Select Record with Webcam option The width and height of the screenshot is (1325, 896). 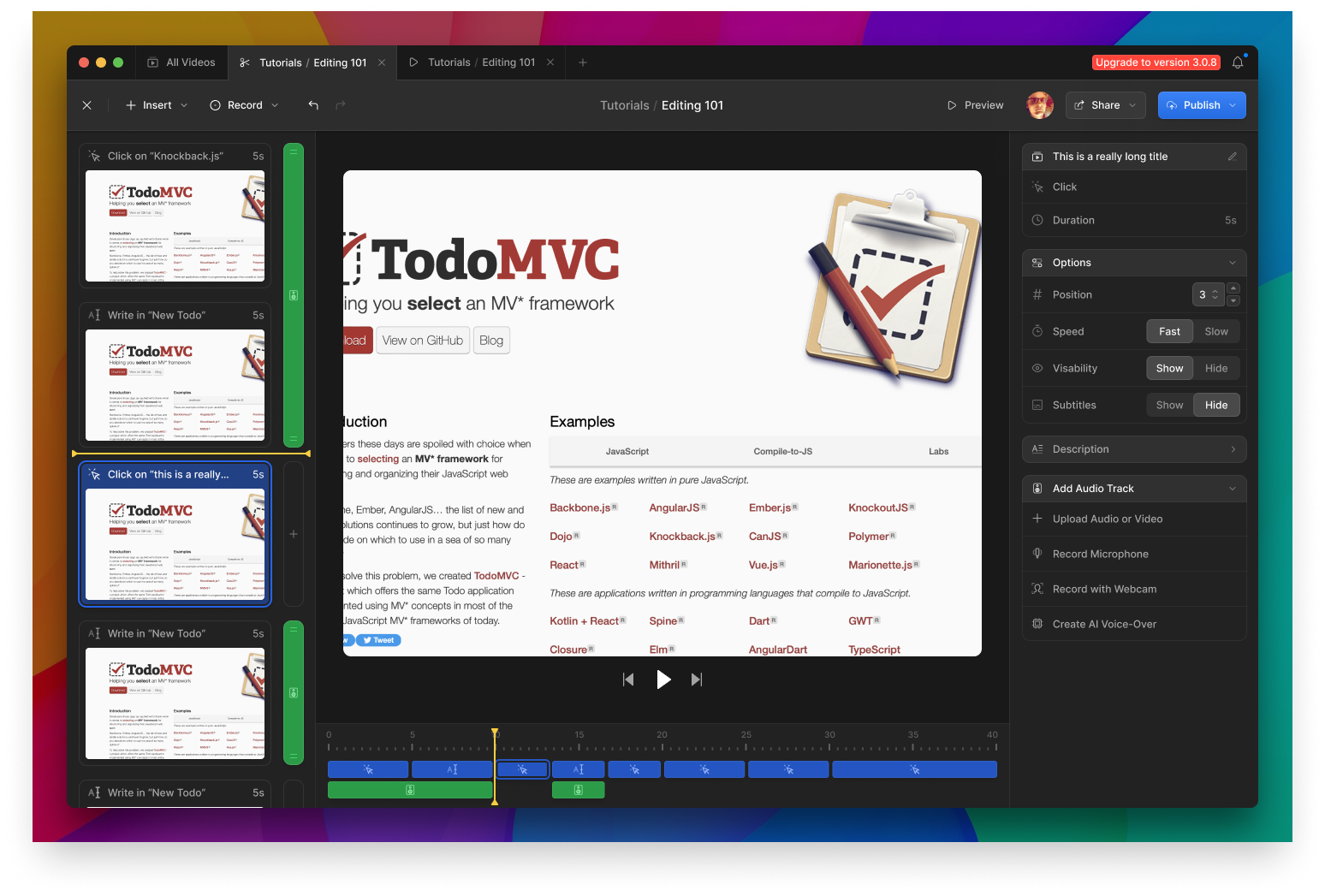[x=1134, y=589]
